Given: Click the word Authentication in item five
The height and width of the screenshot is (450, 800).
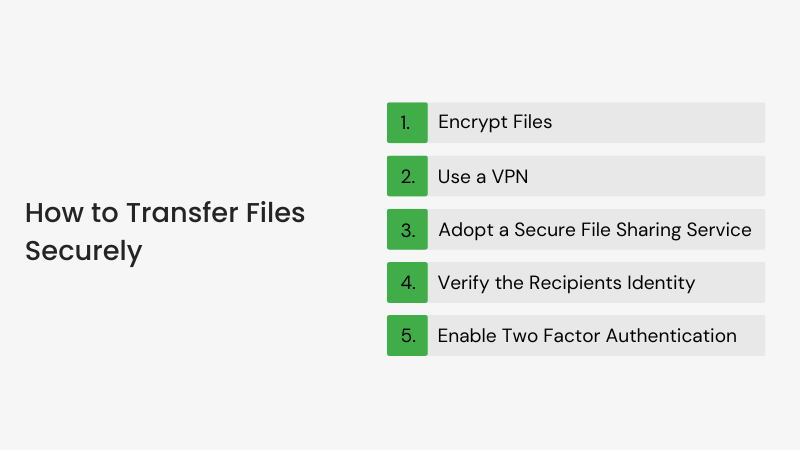Looking at the screenshot, I should pyautogui.click(x=671, y=336).
